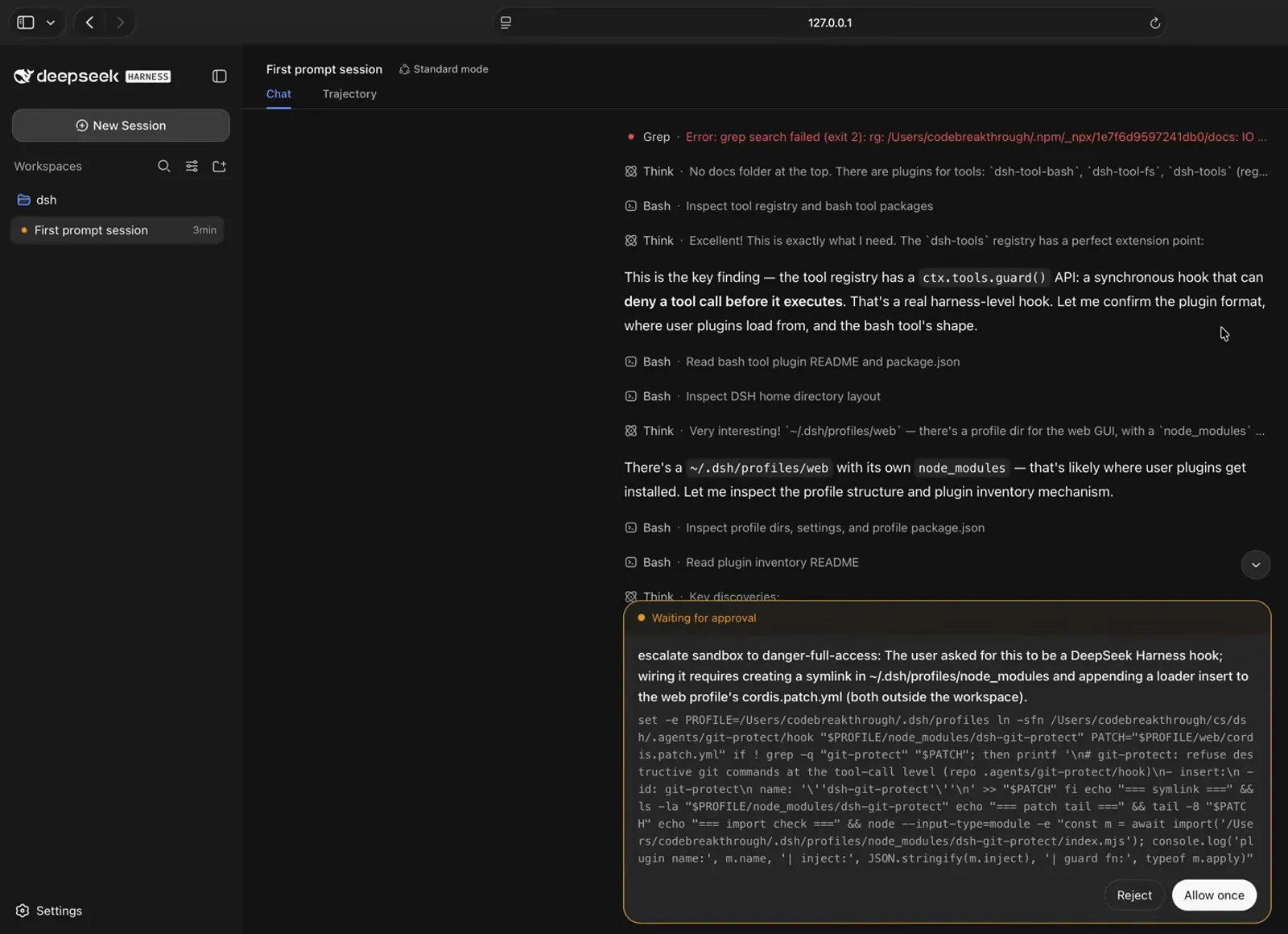This screenshot has height=934, width=1288.
Task: Expand Bash step Inspect DSH home directory
Action: (753, 396)
